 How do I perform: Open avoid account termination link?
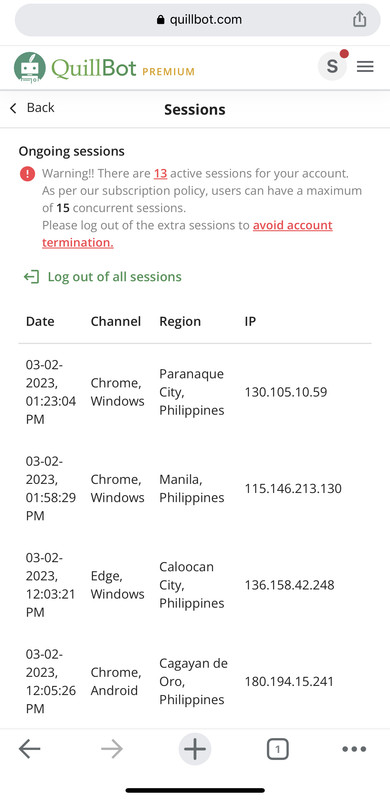187,234
